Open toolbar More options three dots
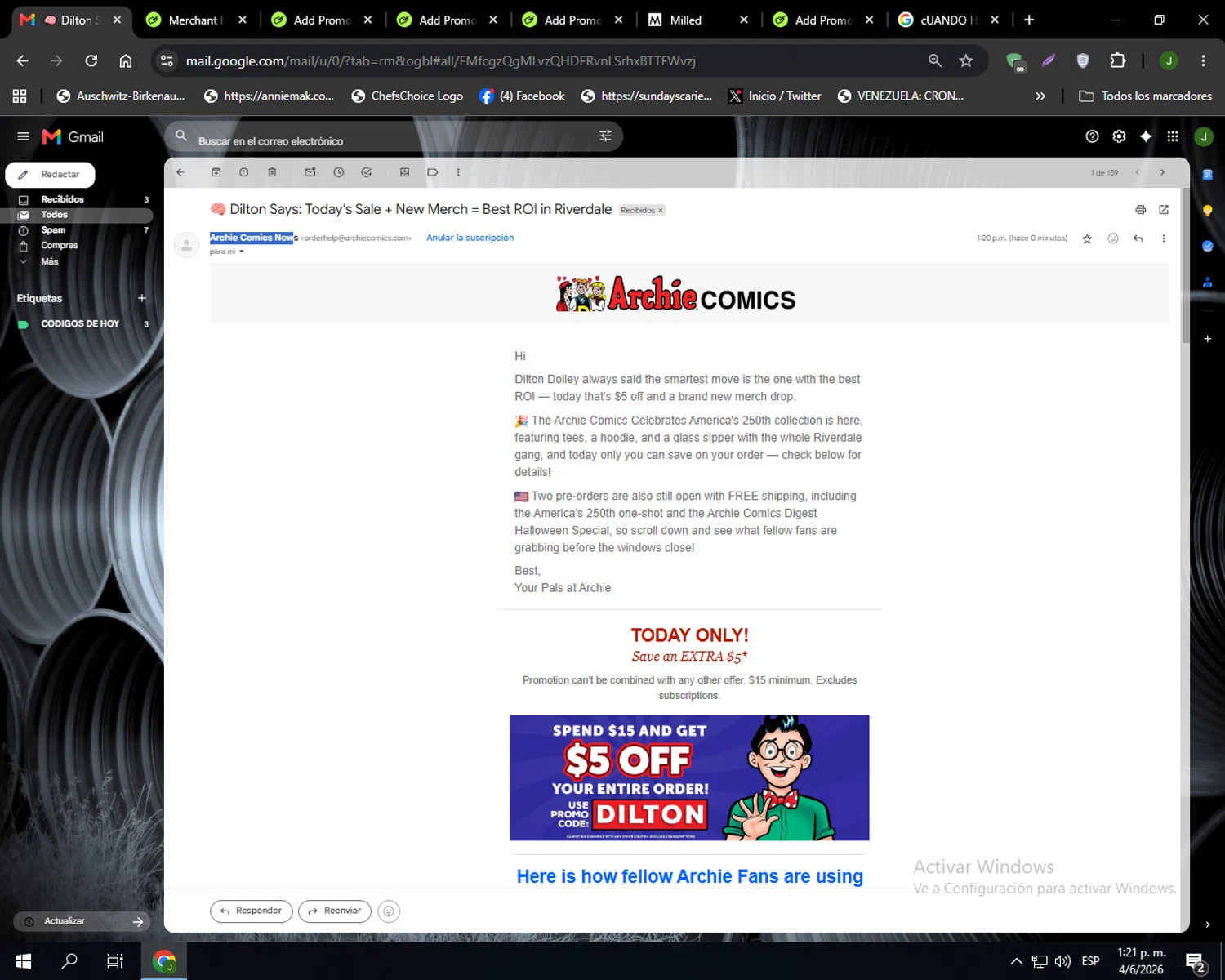 (458, 172)
